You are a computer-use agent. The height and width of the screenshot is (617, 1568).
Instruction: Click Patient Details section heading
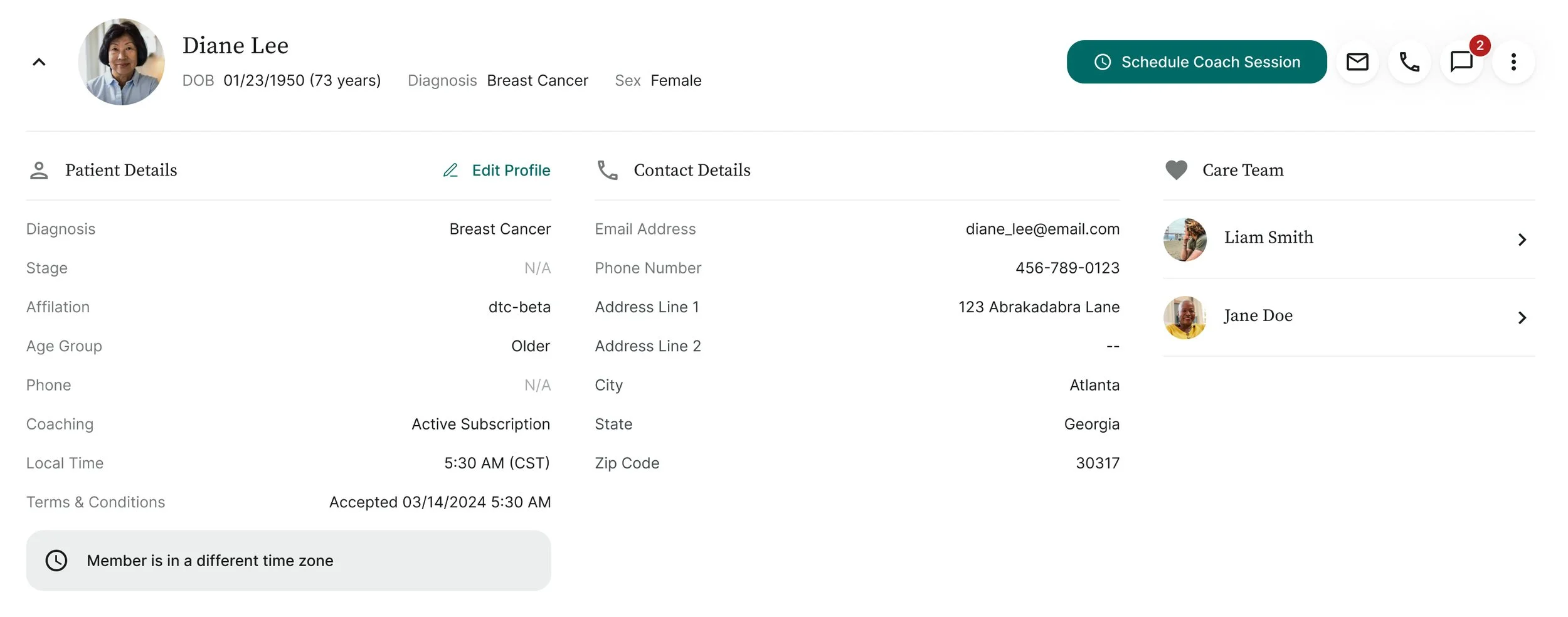point(121,171)
